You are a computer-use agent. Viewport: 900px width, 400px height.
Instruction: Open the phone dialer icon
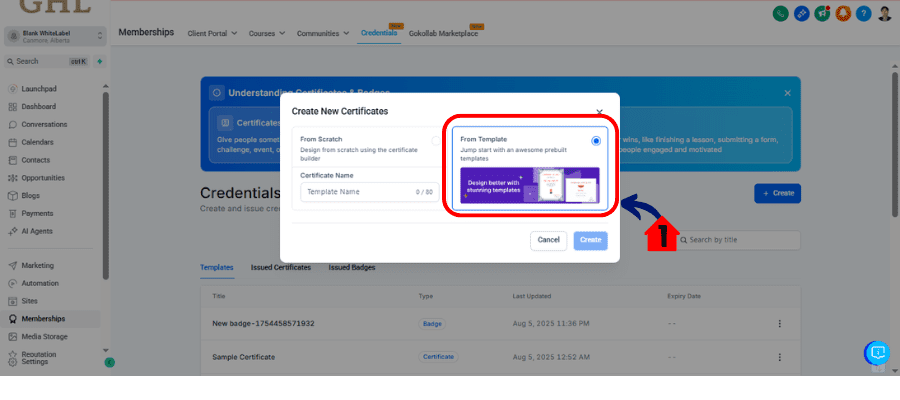(781, 14)
